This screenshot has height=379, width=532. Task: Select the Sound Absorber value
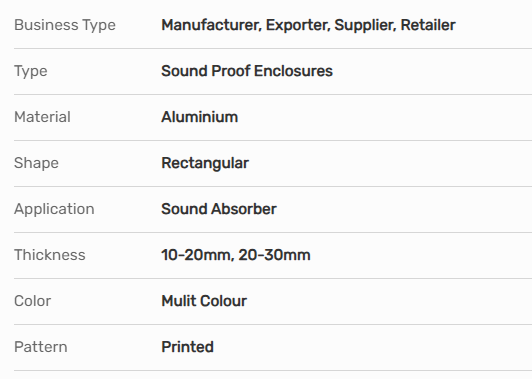[219, 209]
